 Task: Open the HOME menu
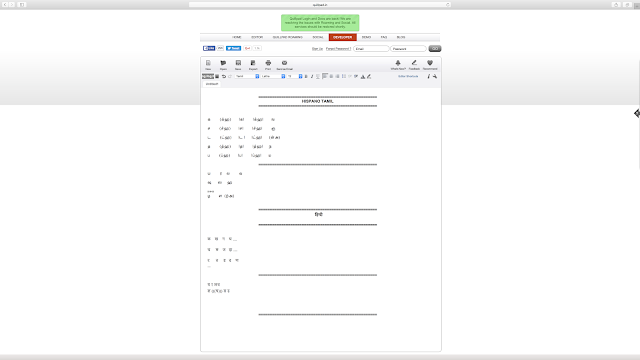[237, 37]
